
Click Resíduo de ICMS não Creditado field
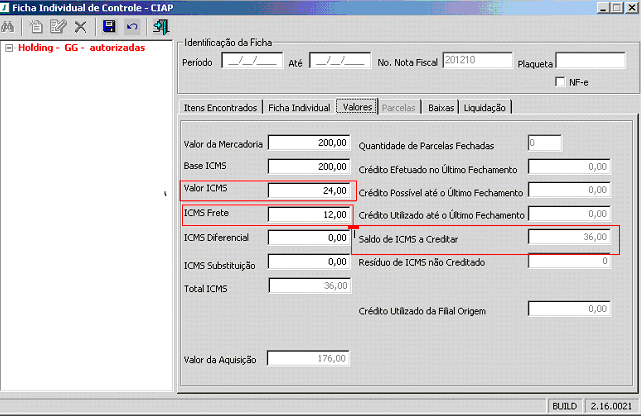click(x=569, y=261)
